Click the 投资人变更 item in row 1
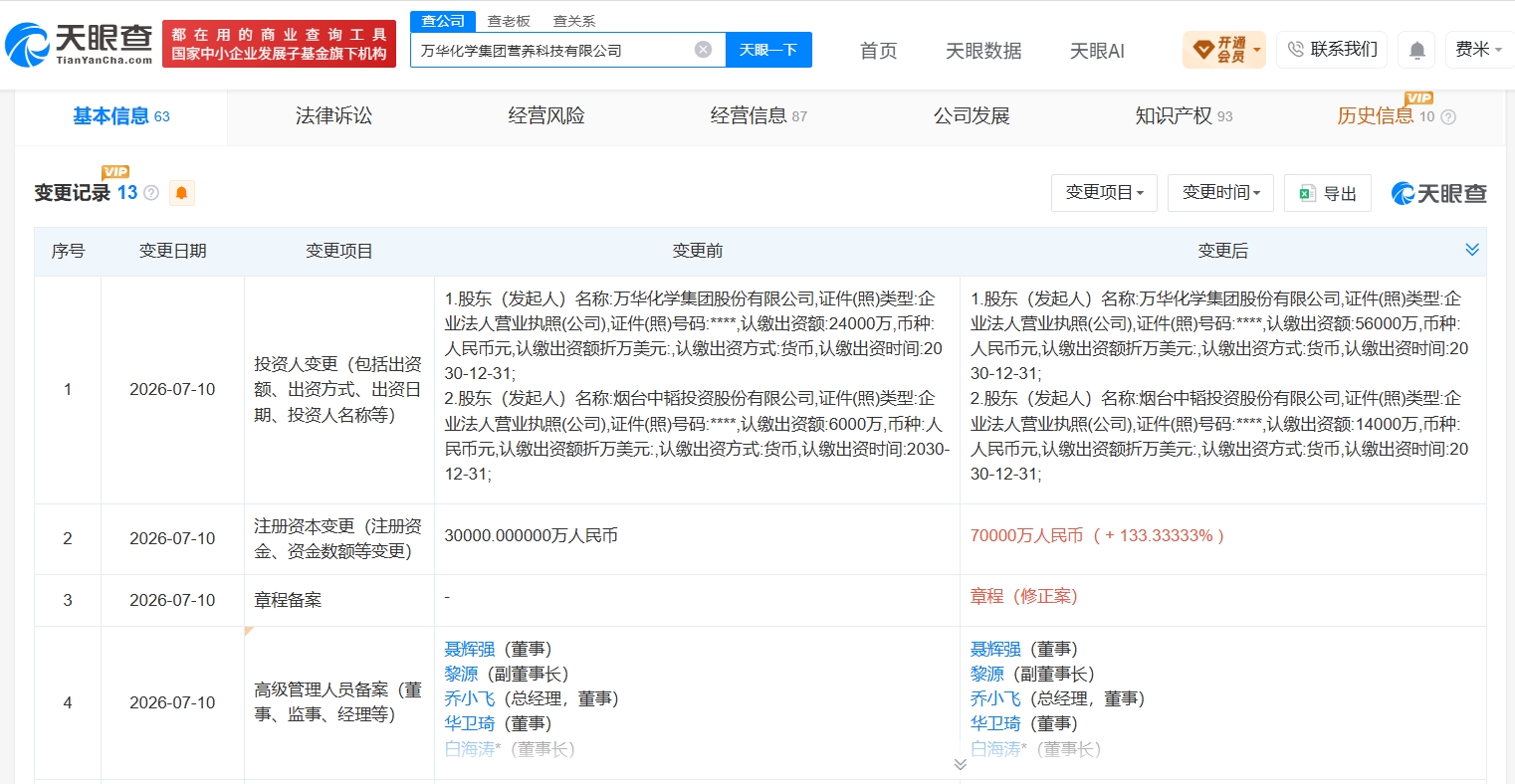This screenshot has width=1515, height=784. 338,389
